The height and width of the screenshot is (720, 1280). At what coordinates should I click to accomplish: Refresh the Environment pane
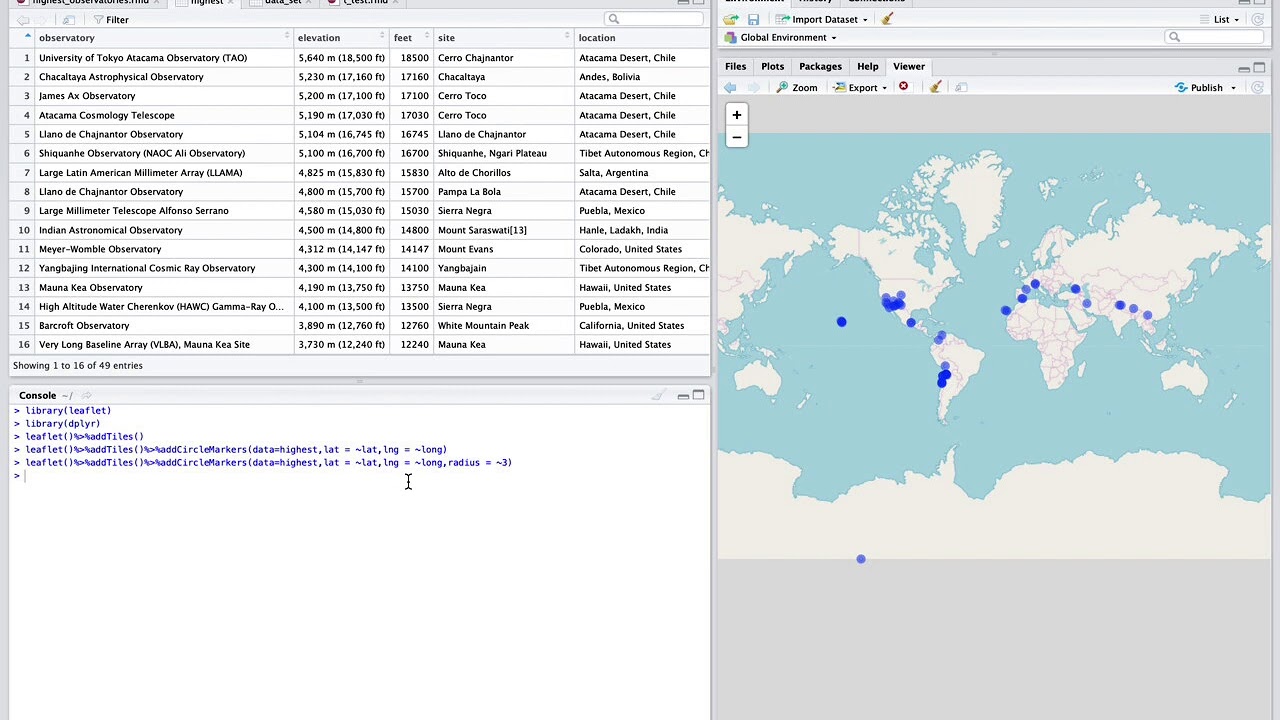click(x=1258, y=19)
